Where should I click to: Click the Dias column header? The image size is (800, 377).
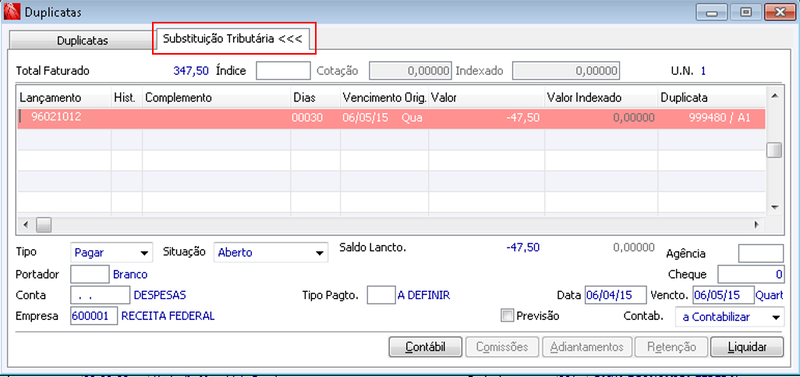315,97
